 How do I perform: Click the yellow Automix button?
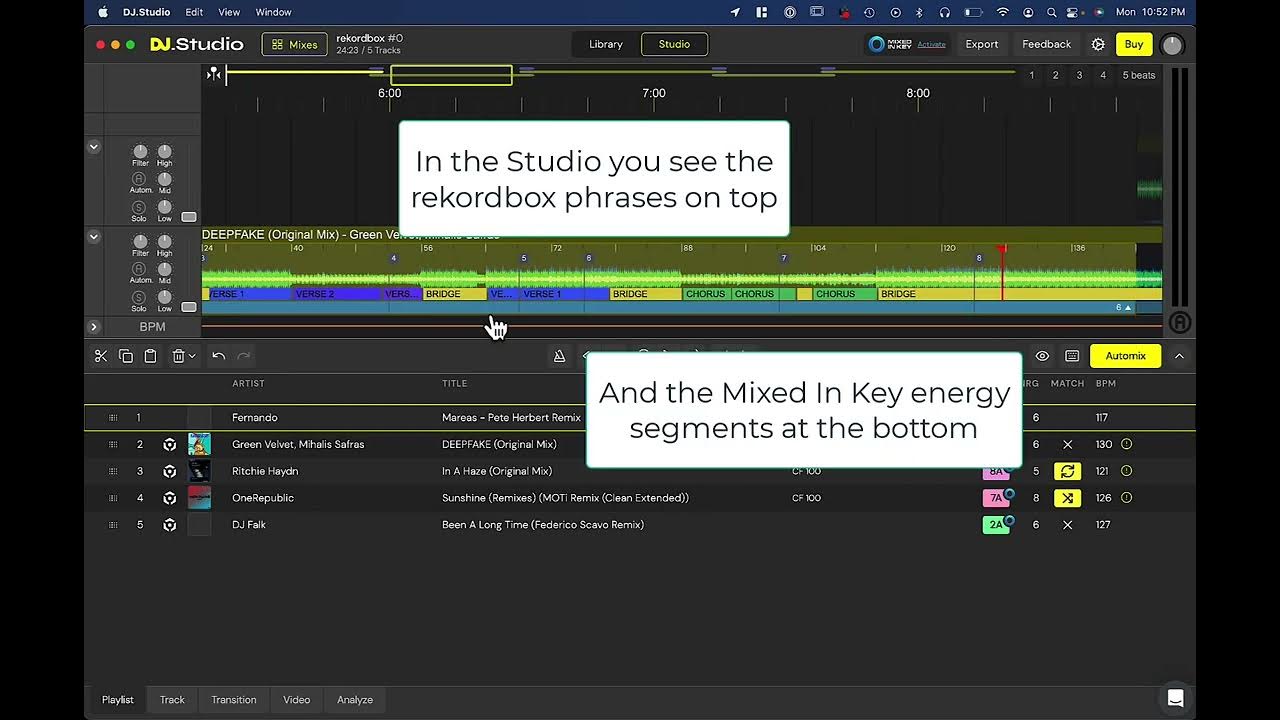[x=1125, y=356]
